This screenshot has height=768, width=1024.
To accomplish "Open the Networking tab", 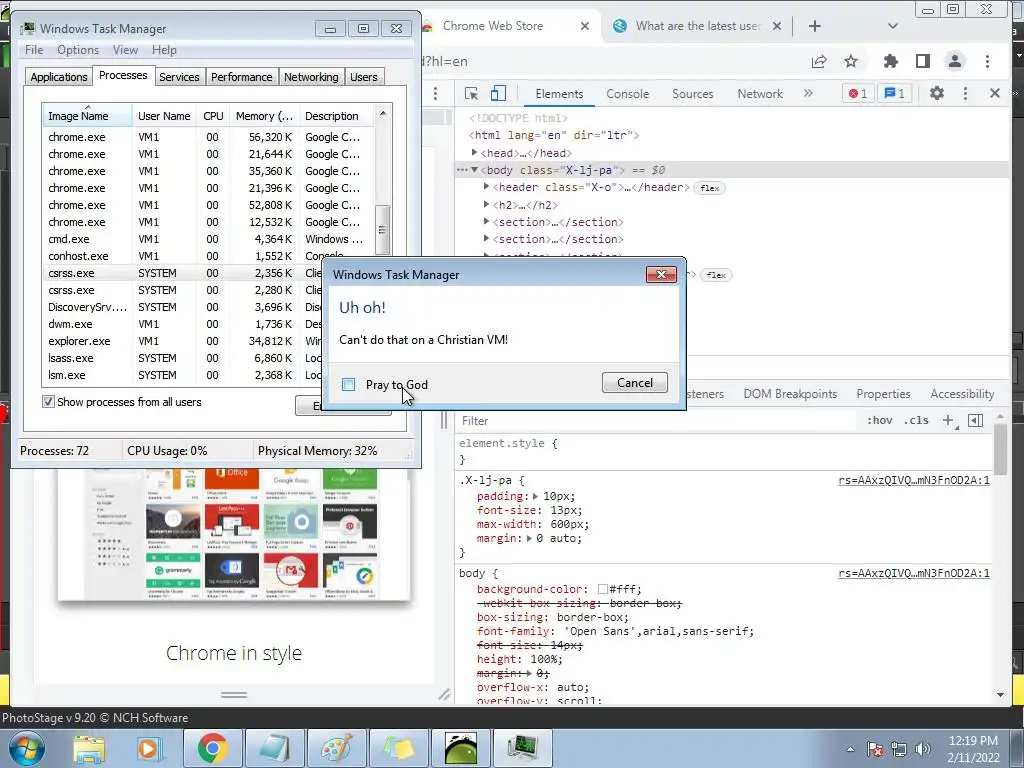I will coord(311,77).
